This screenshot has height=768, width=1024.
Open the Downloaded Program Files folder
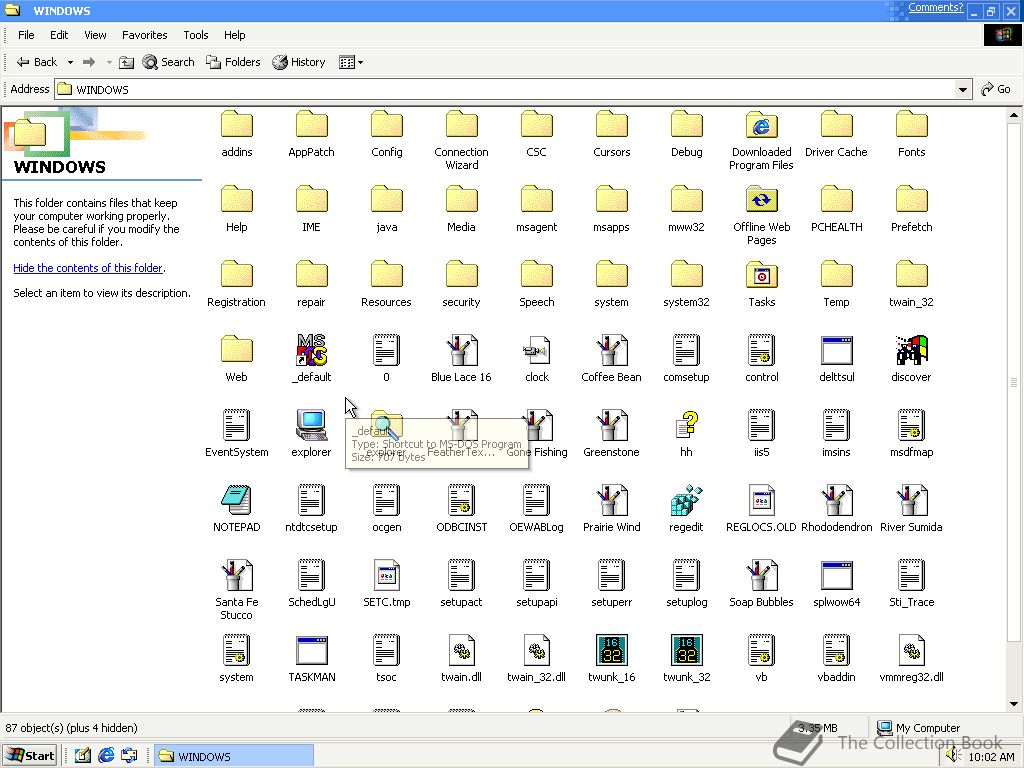(761, 126)
